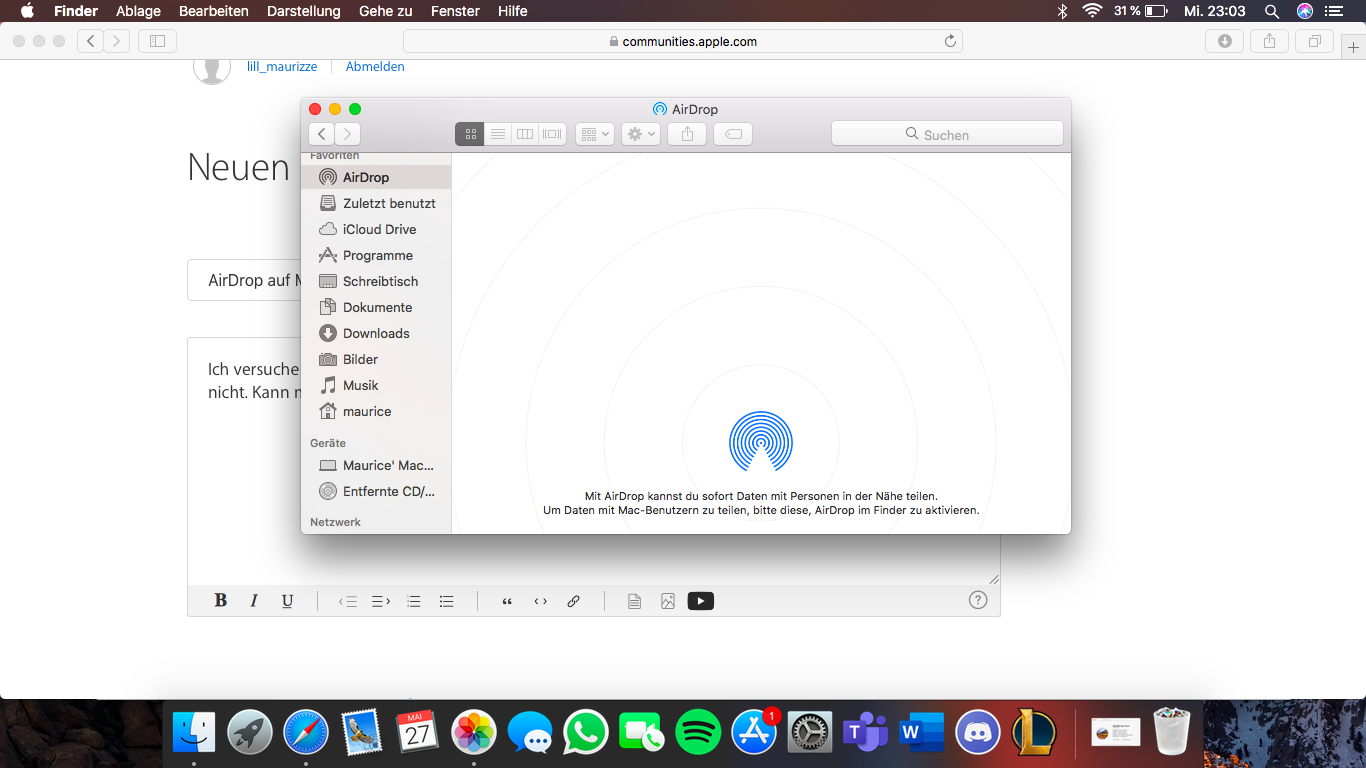Open Spotlight search in the menu bar
Viewport: 1366px width, 768px height.
[x=1271, y=11]
